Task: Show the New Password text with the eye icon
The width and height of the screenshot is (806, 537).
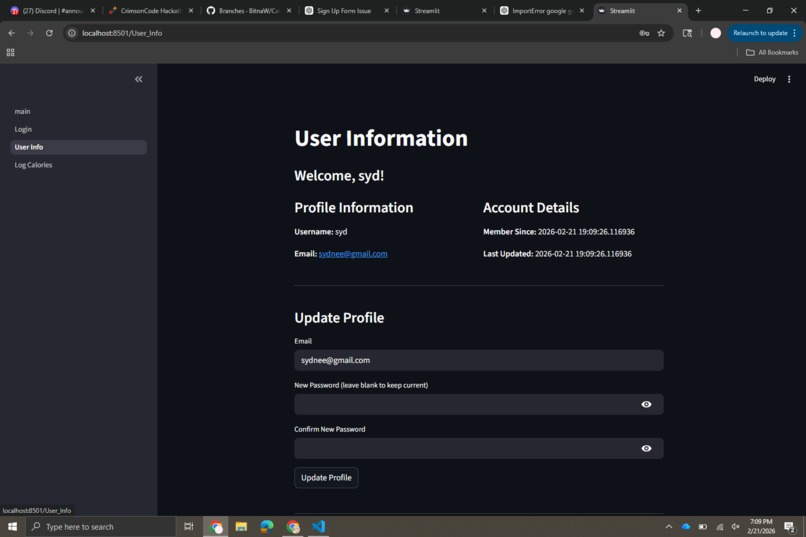Action: pos(646,404)
